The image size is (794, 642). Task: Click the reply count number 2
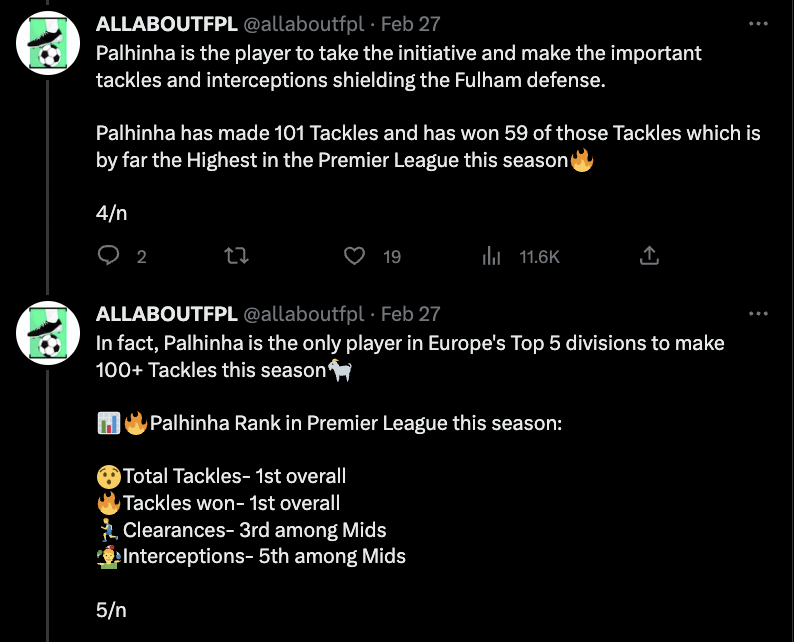click(x=141, y=257)
